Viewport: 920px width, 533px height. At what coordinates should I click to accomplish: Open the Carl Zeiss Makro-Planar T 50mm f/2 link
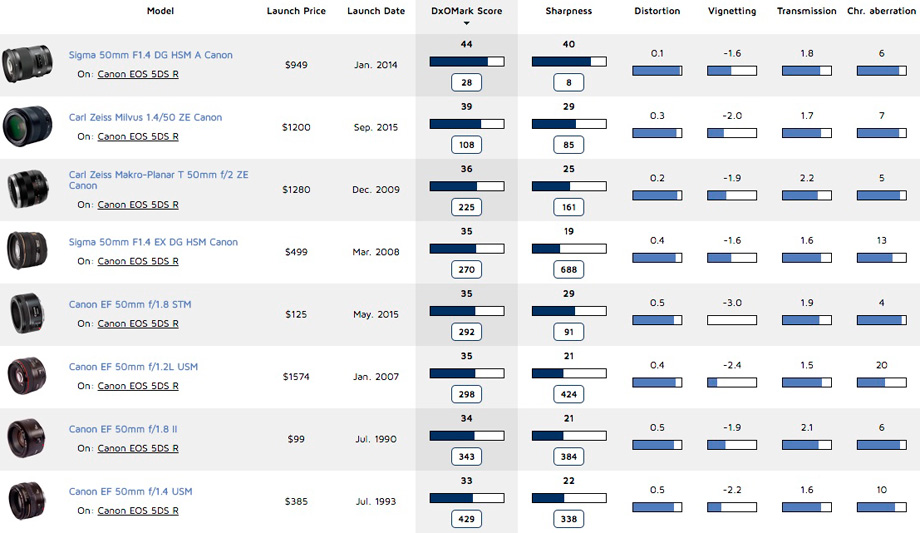(158, 180)
